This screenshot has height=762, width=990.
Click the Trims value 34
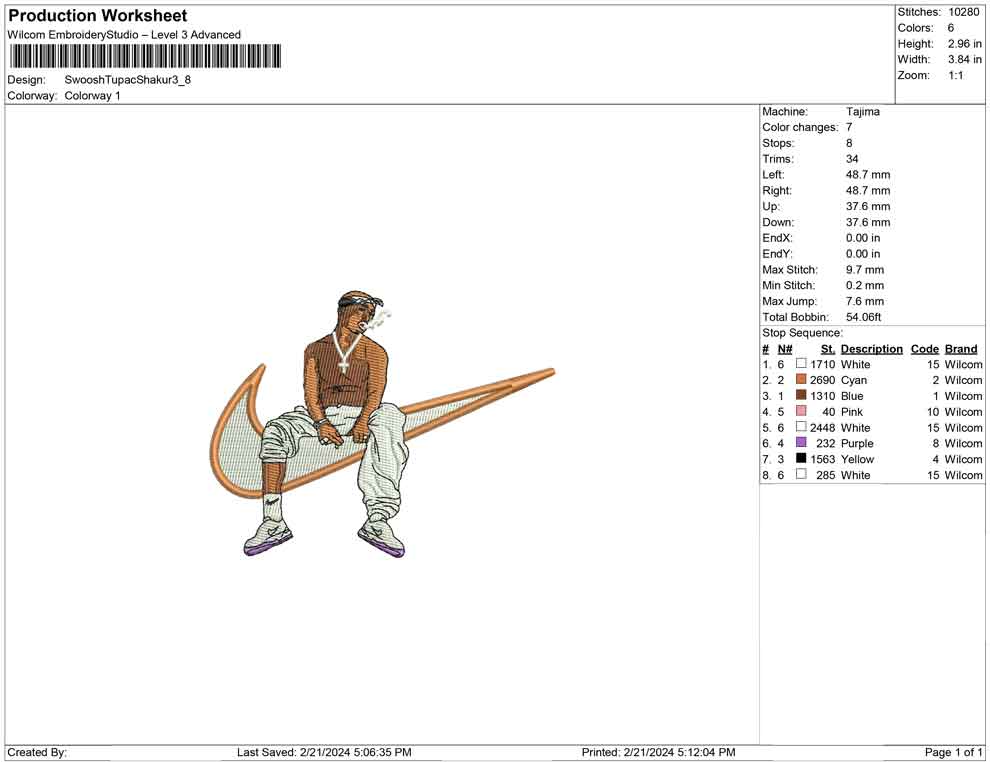pyautogui.click(x=852, y=159)
